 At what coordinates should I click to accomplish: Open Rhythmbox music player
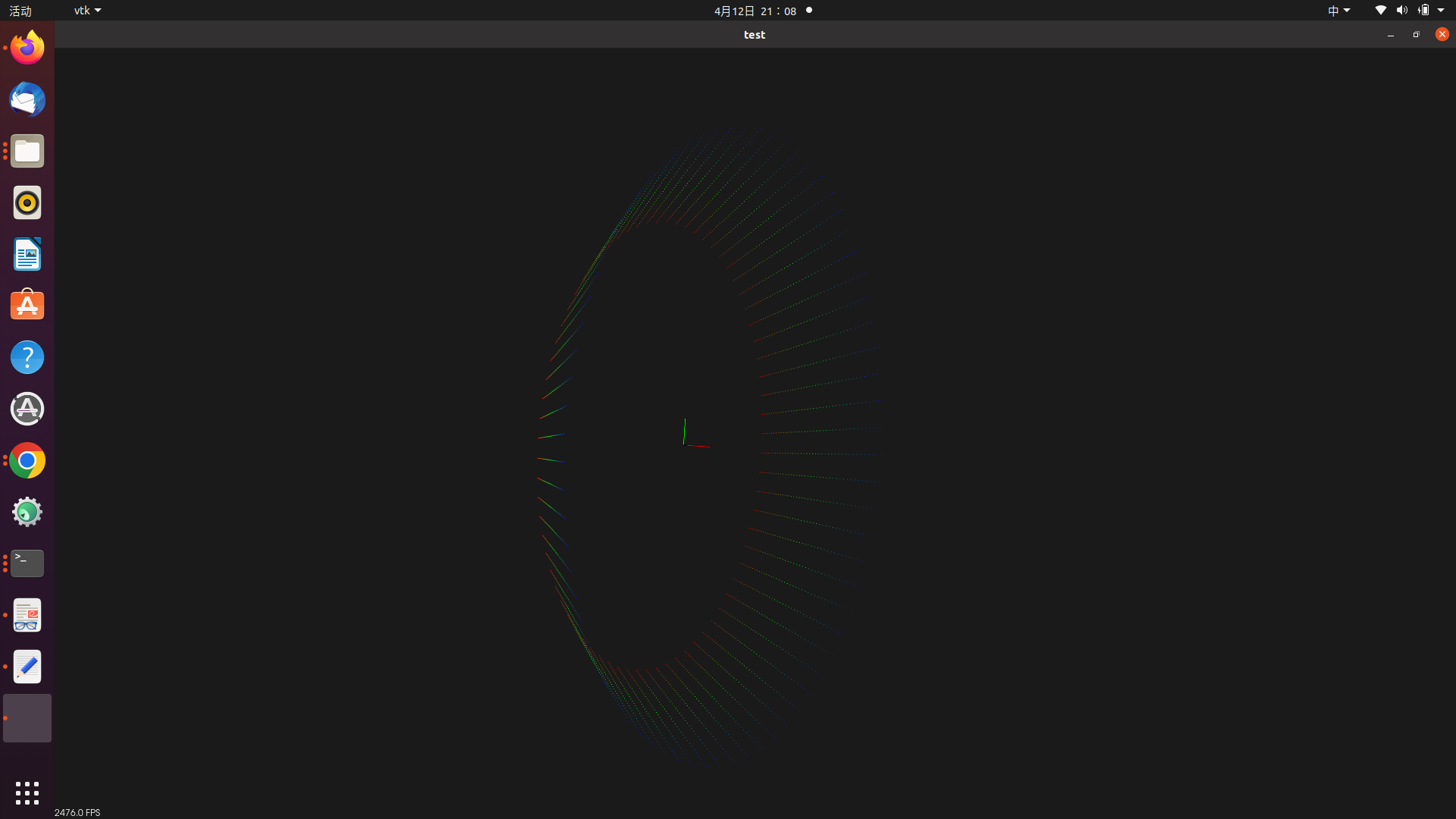pos(27,202)
